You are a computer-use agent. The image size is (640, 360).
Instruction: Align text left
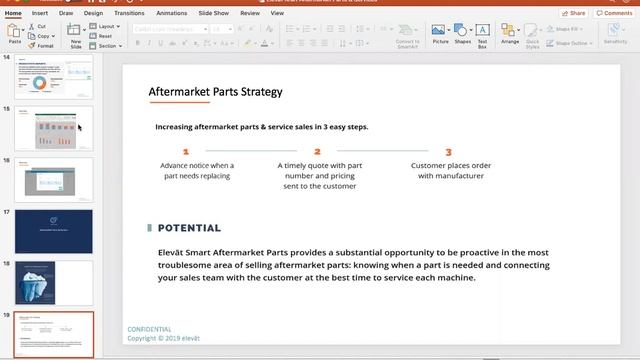(x=289, y=43)
